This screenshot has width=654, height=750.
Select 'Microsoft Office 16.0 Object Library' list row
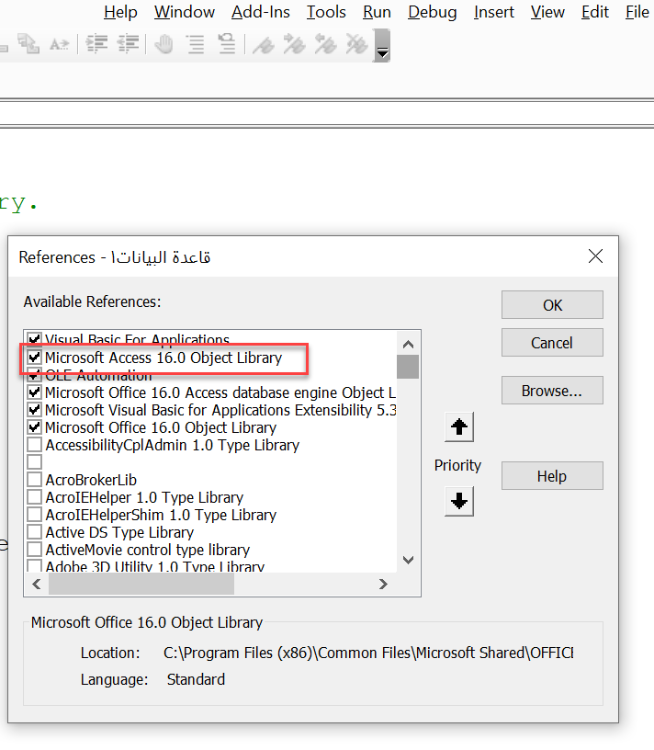pyautogui.click(x=161, y=428)
